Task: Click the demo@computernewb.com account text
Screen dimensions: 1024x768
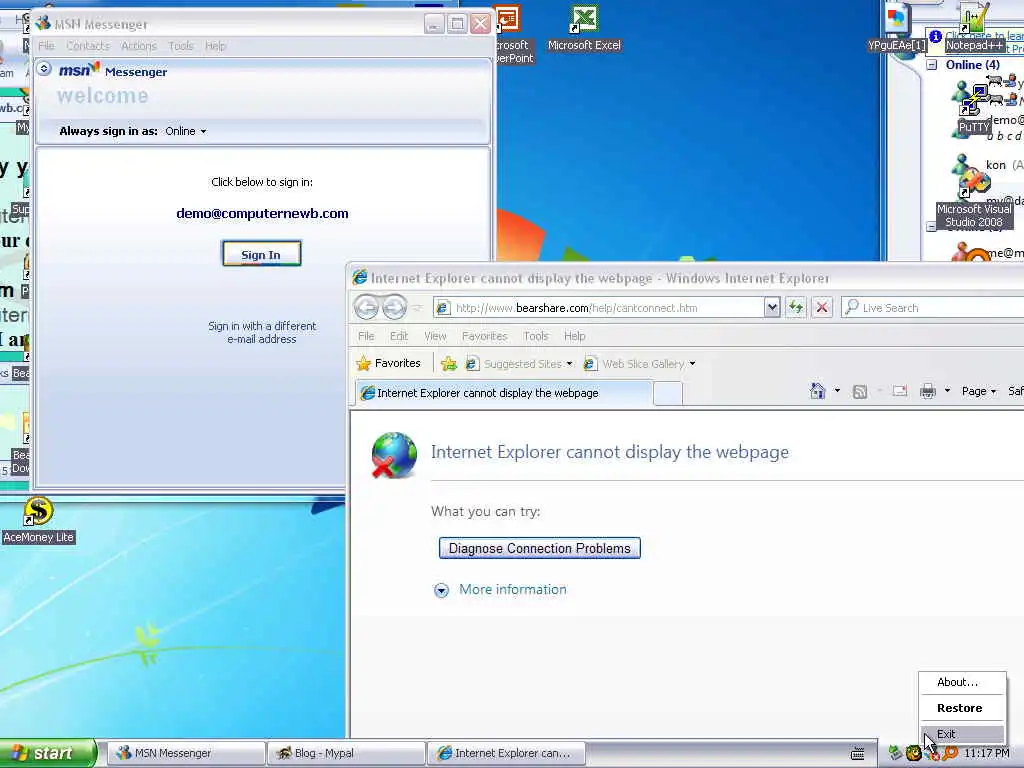Action: [x=262, y=214]
